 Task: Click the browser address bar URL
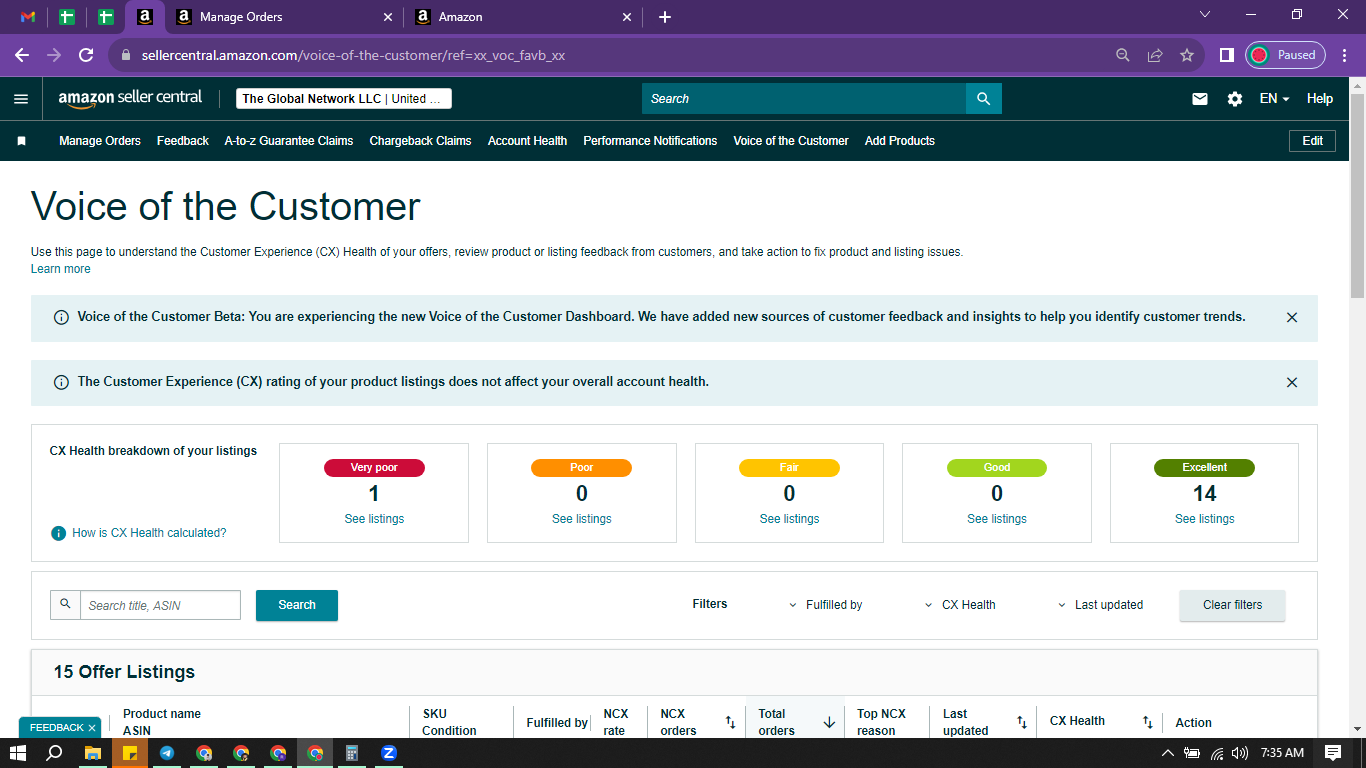[x=353, y=55]
